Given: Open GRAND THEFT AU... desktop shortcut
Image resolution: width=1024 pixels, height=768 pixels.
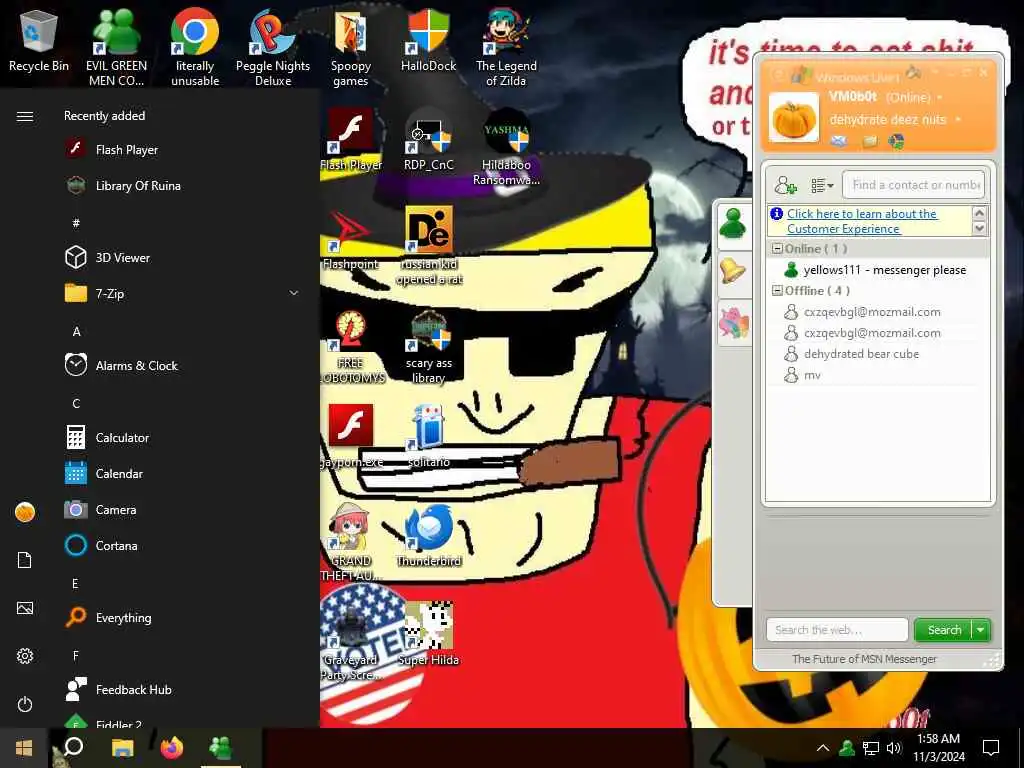Looking at the screenshot, I should point(351,542).
